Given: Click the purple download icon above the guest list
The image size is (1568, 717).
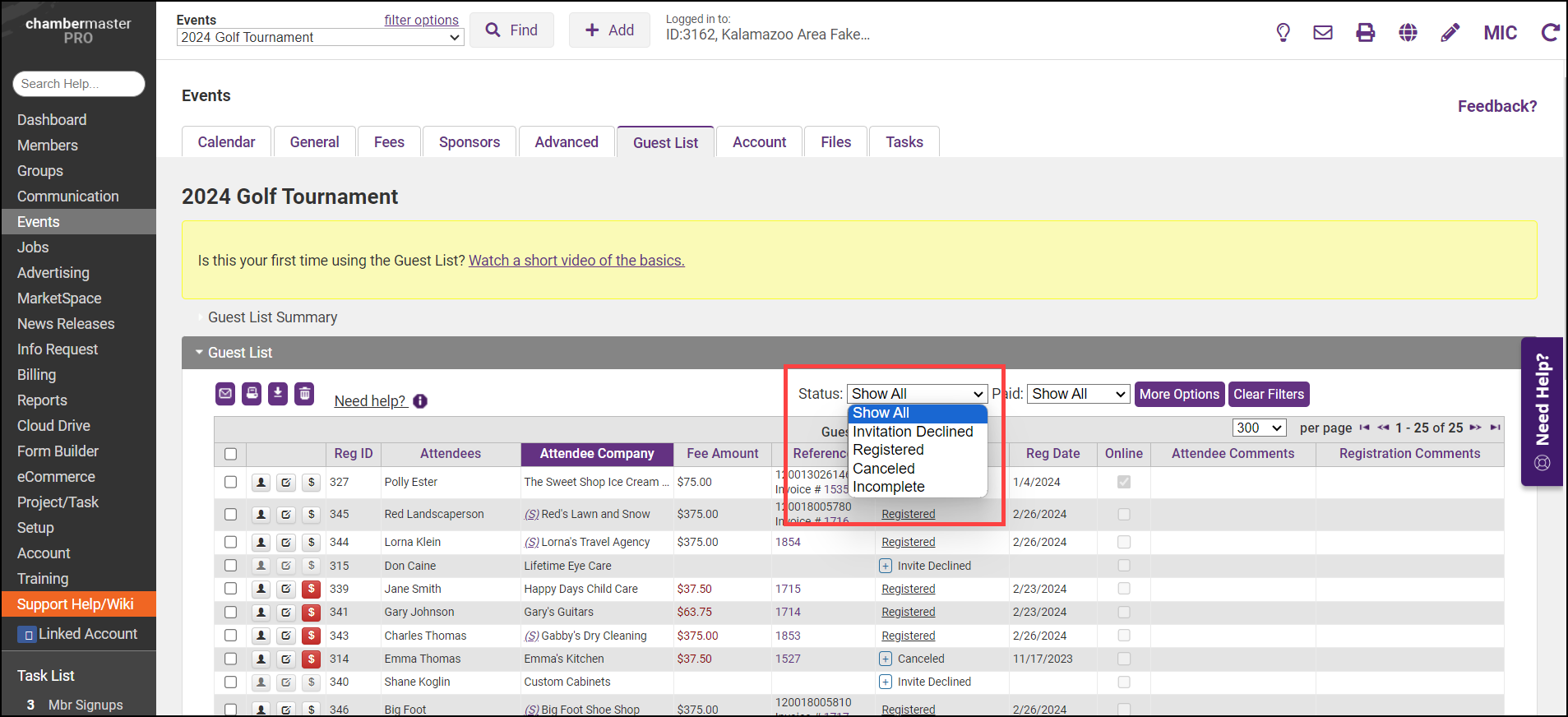Looking at the screenshot, I should [x=278, y=394].
